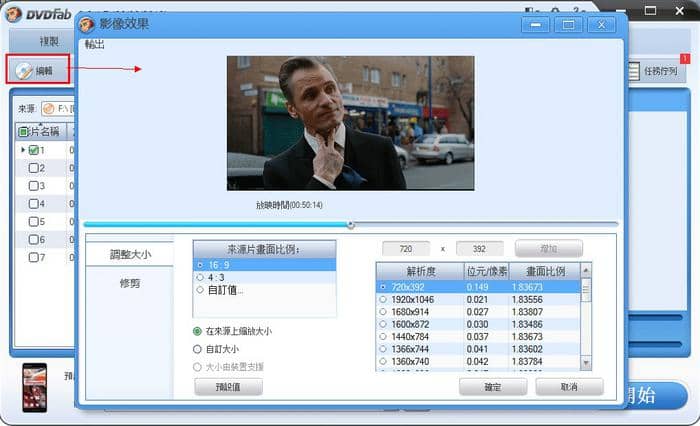Pick the 1920x1046 resolution row

(x=478, y=299)
